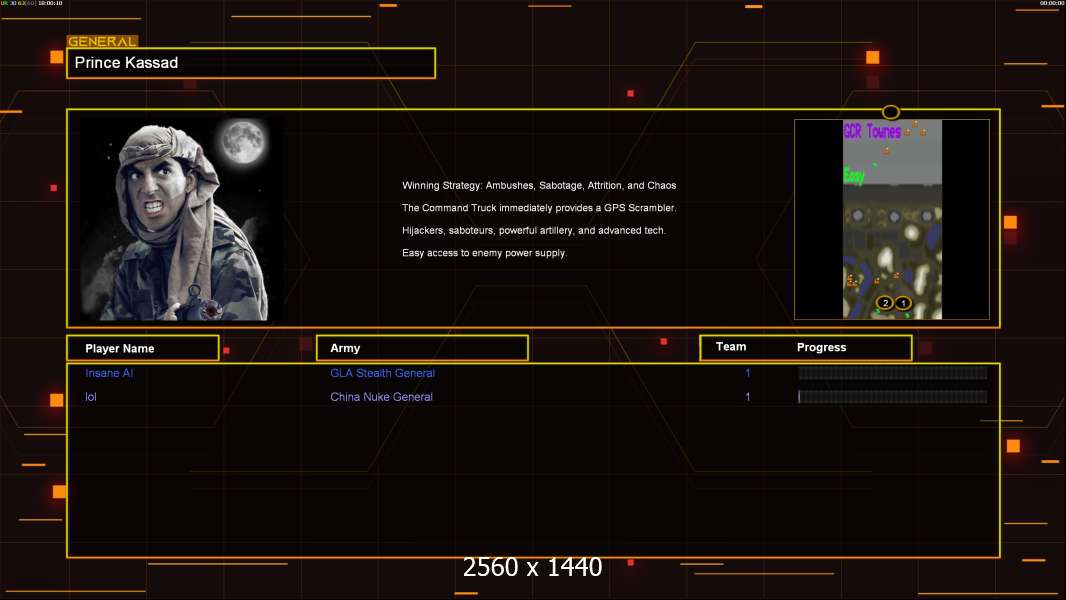Click the Prince Kassad portrait image
1066x600 pixels.
click(x=182, y=219)
